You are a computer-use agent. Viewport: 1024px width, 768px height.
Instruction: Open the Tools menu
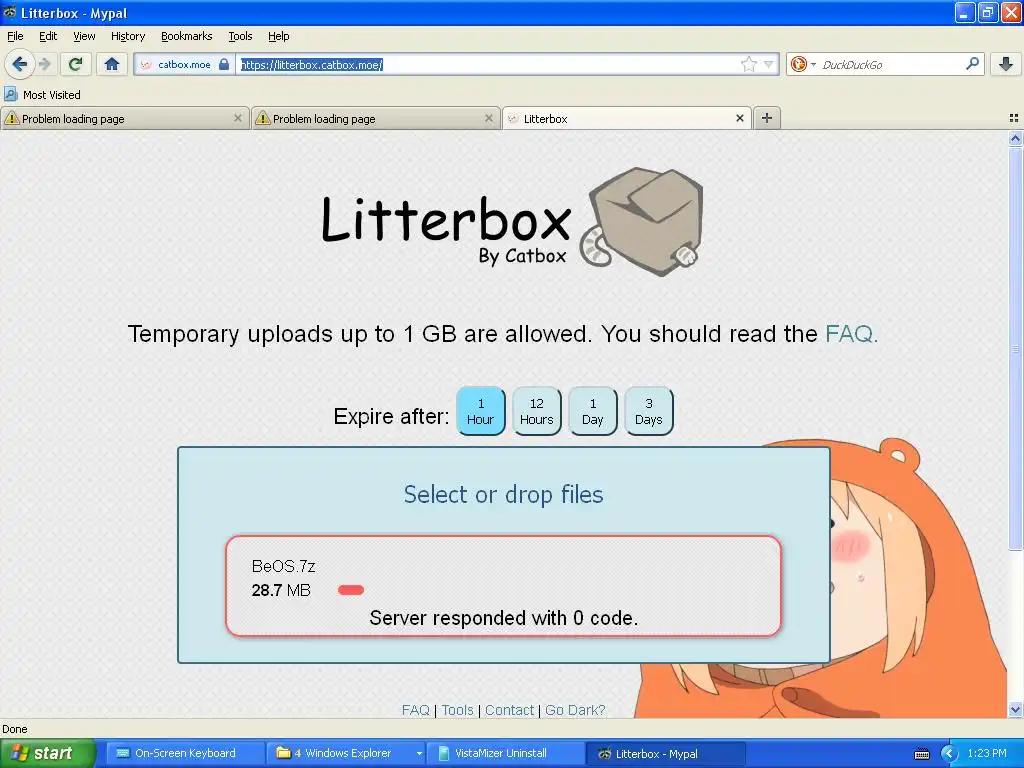[x=240, y=36]
